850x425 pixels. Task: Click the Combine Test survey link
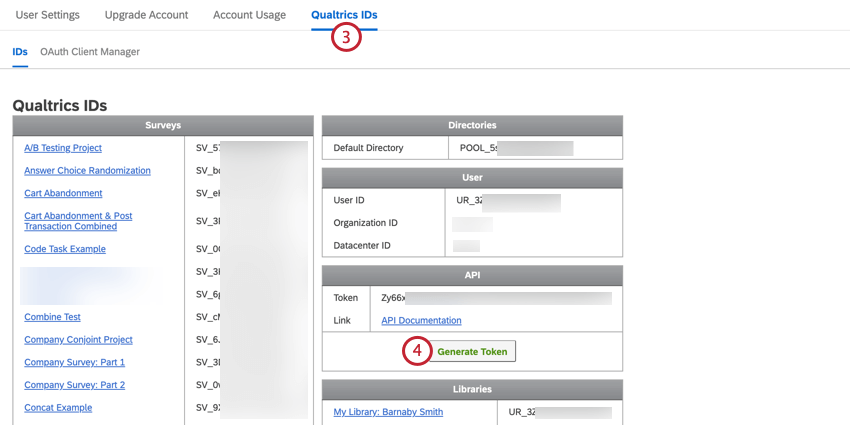pos(52,317)
